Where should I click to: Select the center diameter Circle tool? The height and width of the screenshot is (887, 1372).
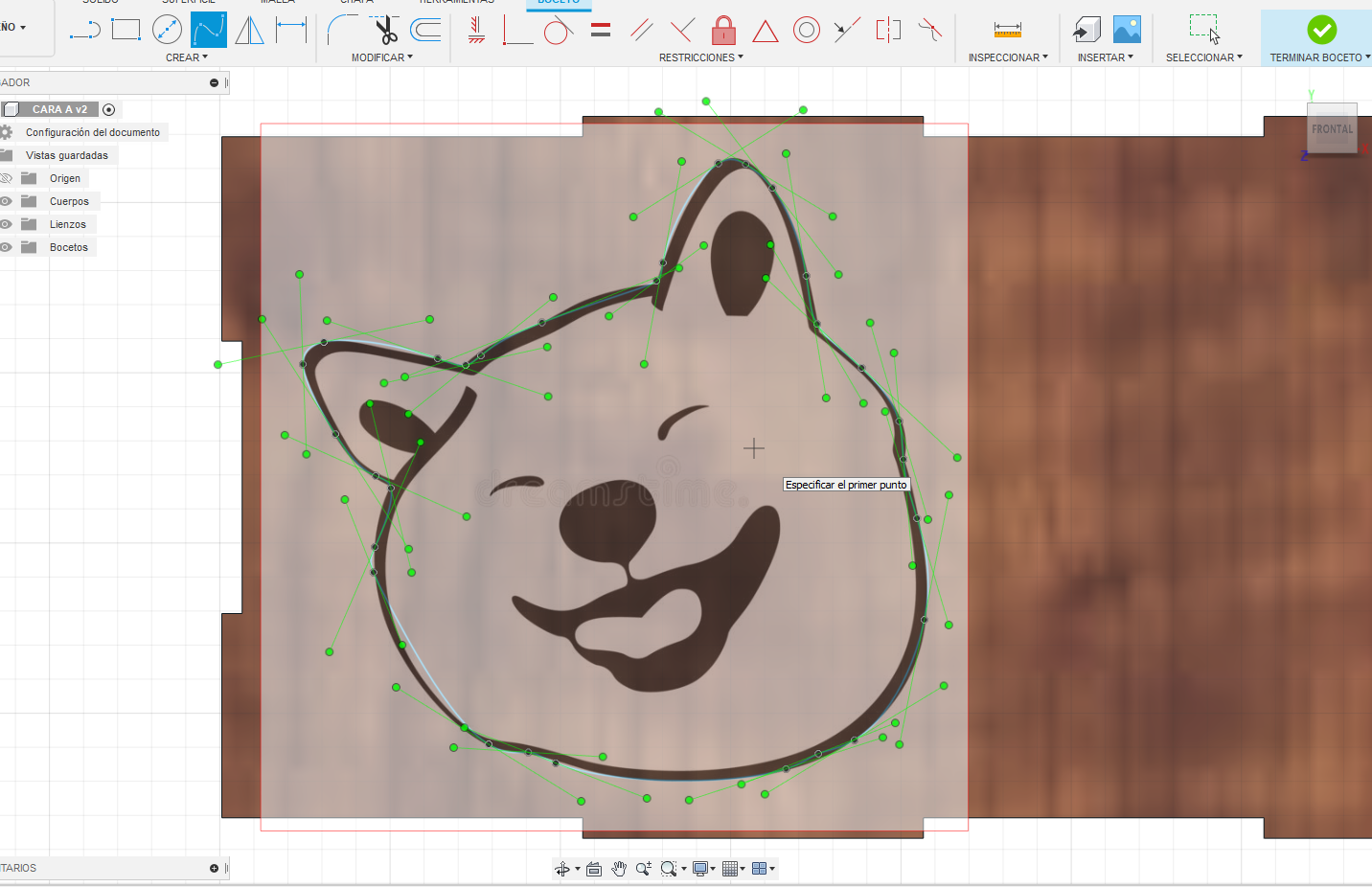pos(167,30)
